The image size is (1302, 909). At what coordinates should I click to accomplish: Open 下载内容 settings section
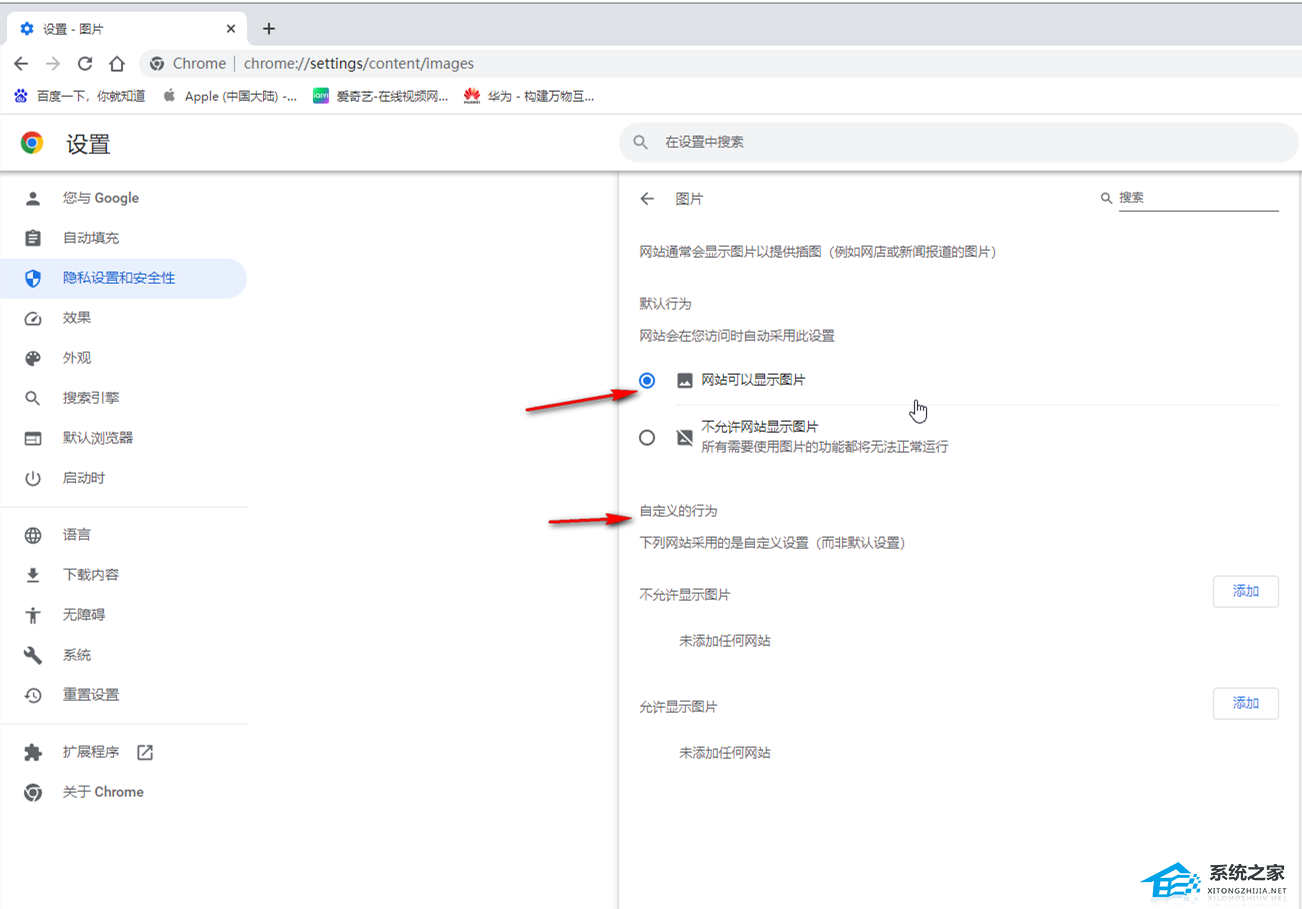91,575
